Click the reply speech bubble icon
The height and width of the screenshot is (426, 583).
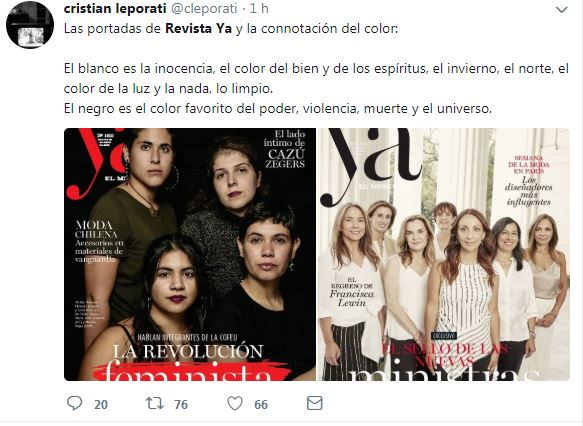(75, 403)
